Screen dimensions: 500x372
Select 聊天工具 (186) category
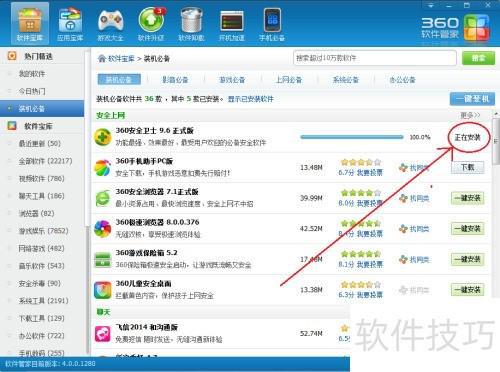[42, 196]
